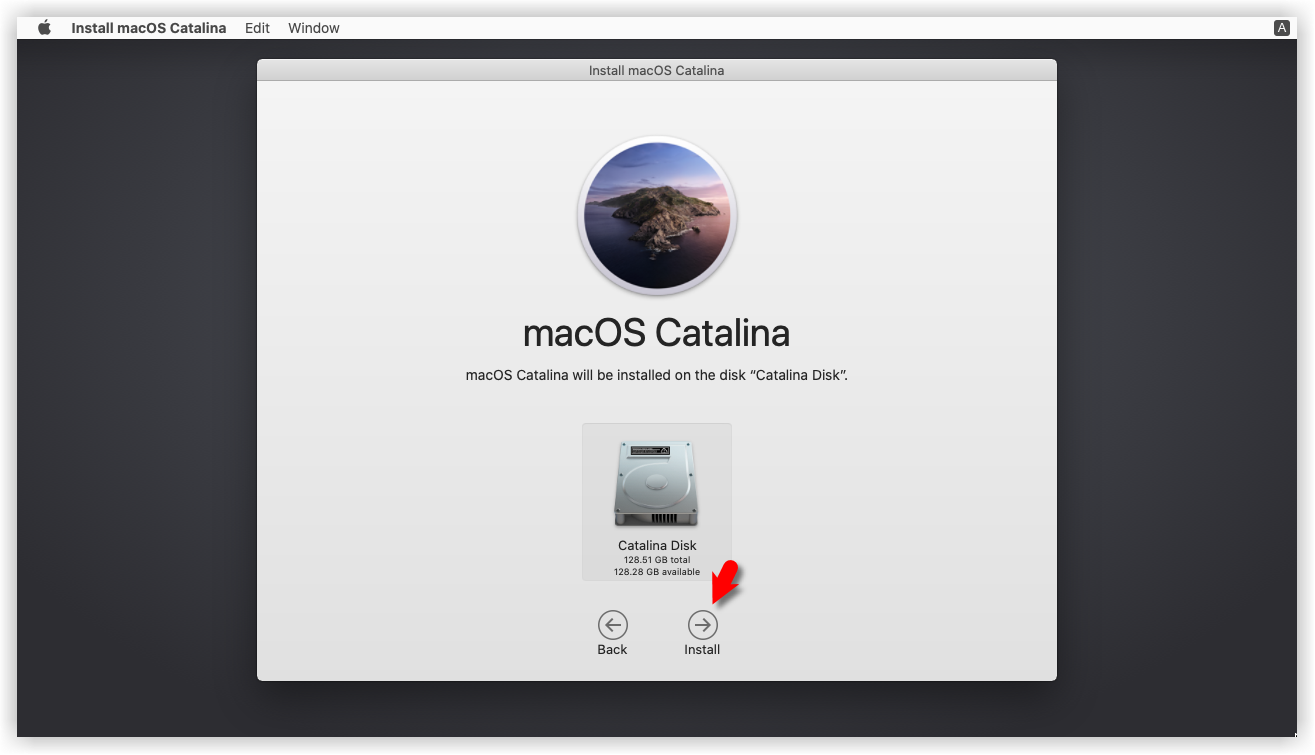Screen dimensions: 1315x755
Task: Click the Back arrow circle icon
Action: [x=612, y=625]
